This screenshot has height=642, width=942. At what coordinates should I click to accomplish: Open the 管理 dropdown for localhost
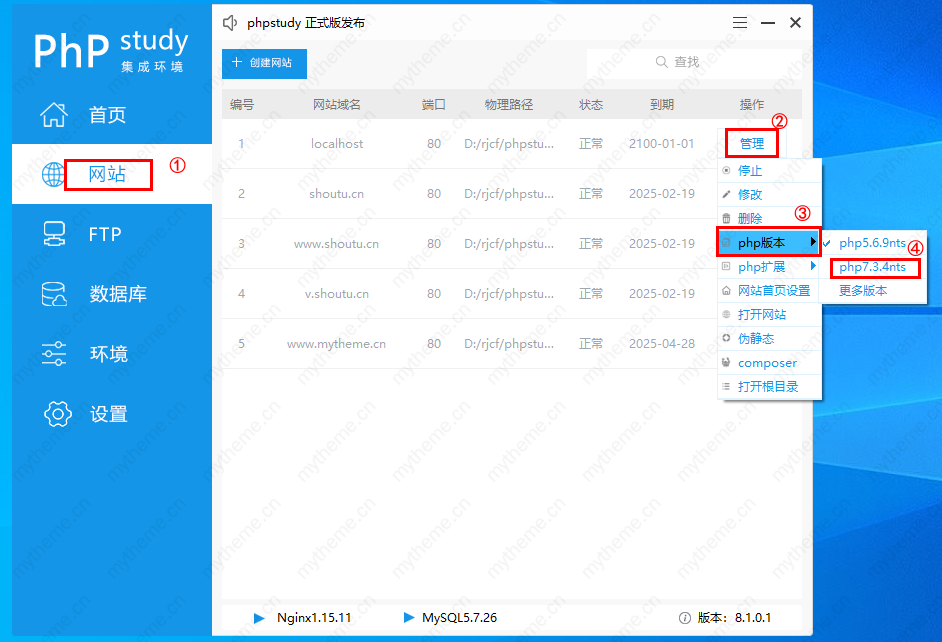751,144
